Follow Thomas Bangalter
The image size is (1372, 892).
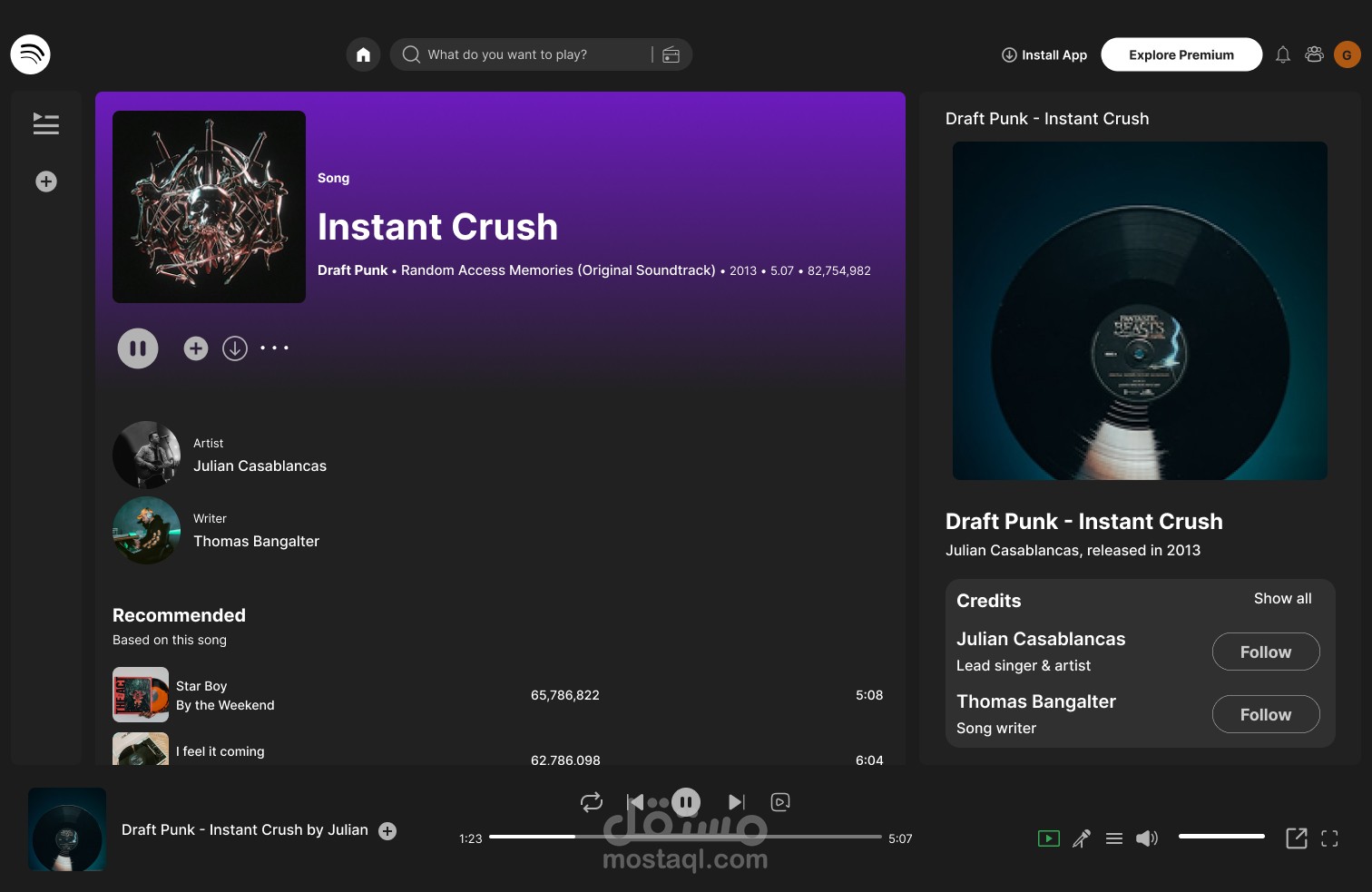click(1266, 714)
